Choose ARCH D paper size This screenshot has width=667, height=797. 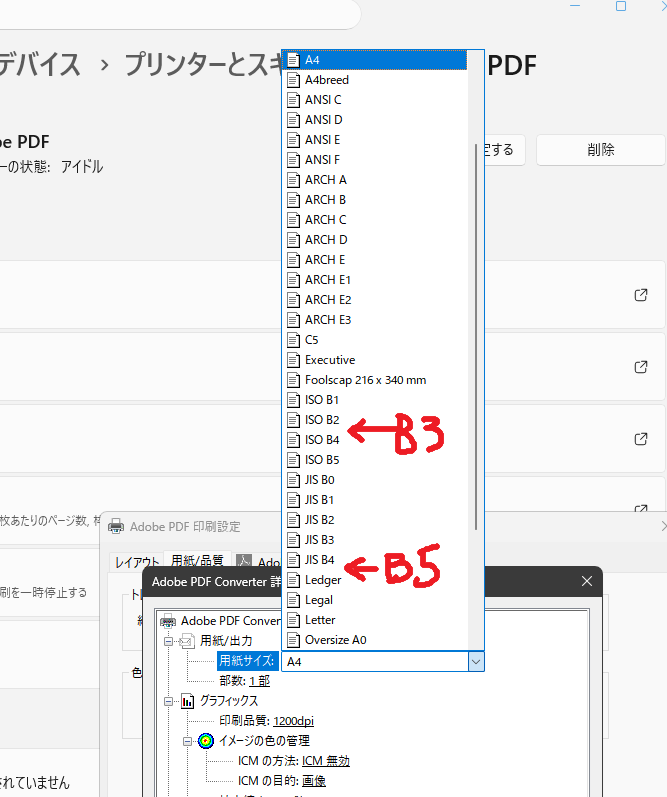(x=375, y=240)
